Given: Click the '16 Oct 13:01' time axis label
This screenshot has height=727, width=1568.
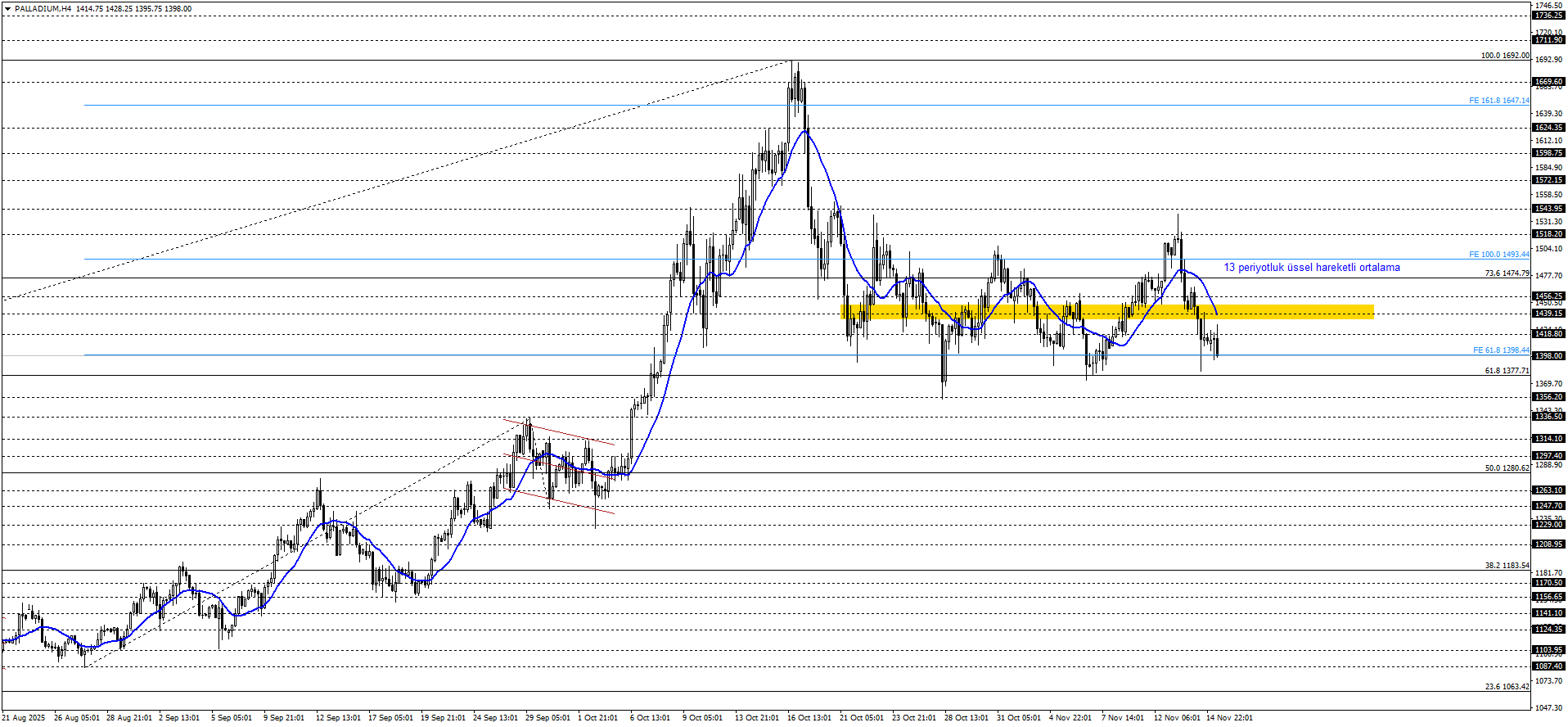Looking at the screenshot, I should 809,718.
